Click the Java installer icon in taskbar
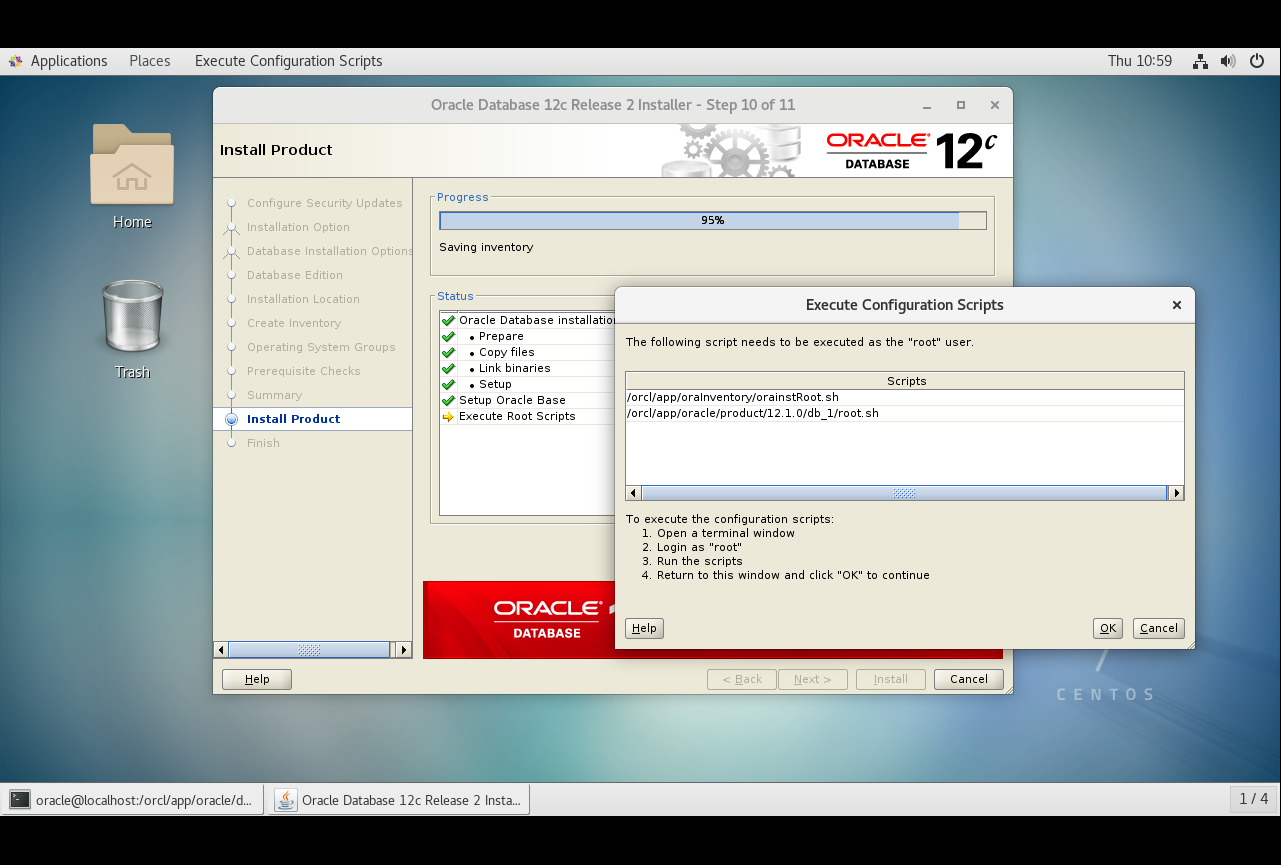Image resolution: width=1281 pixels, height=865 pixels. point(286,799)
